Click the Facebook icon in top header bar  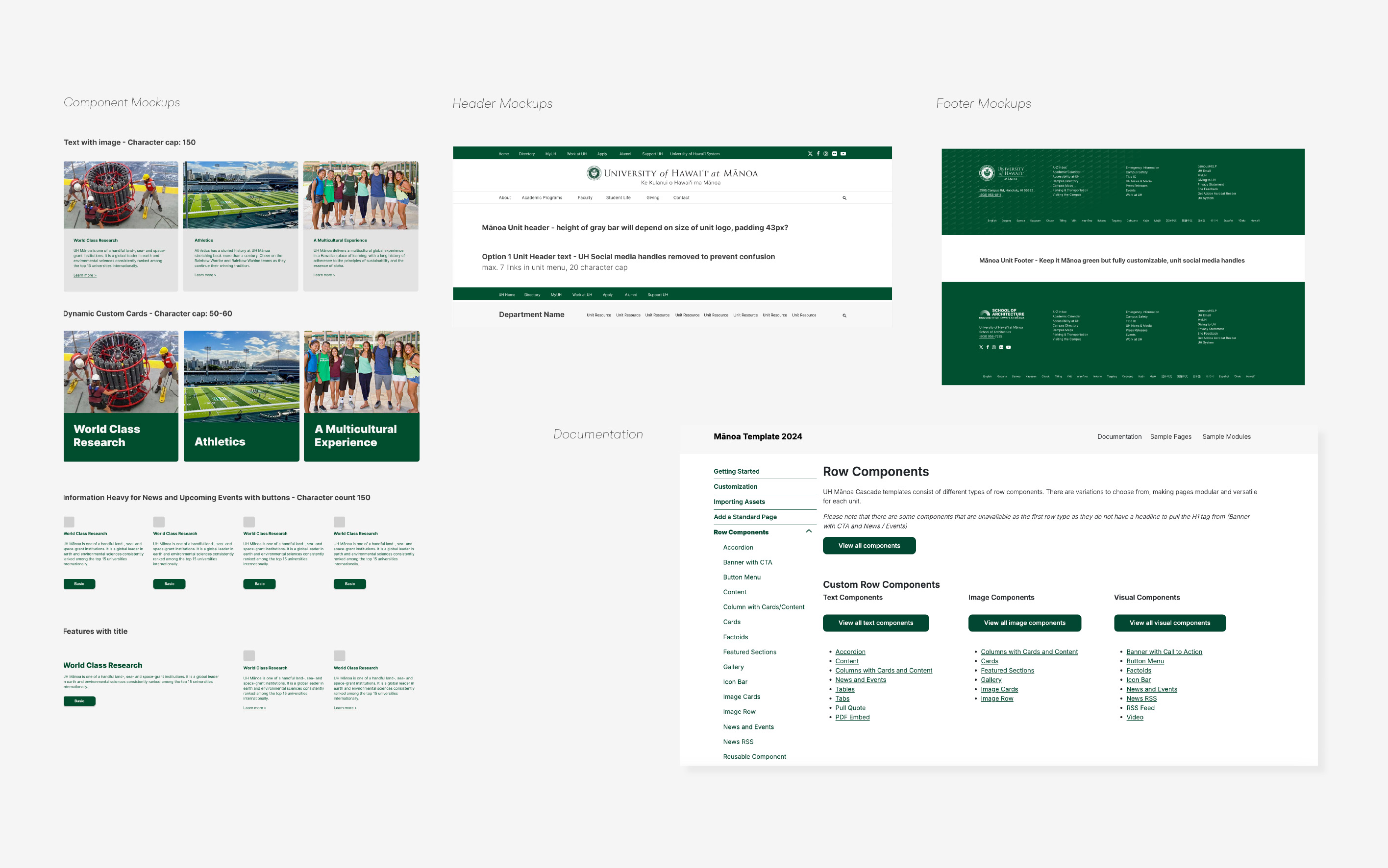click(x=818, y=154)
